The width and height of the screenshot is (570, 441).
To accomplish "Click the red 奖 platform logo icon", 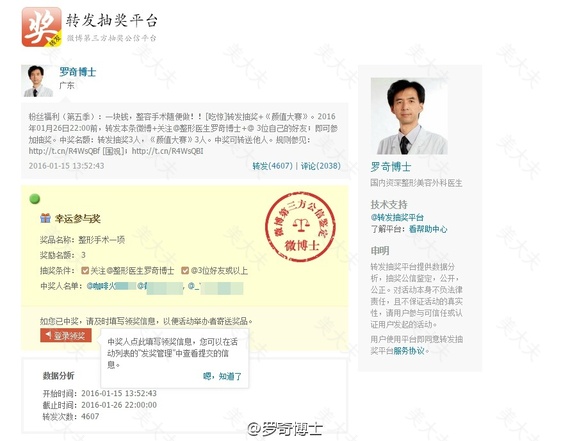I will point(41,27).
